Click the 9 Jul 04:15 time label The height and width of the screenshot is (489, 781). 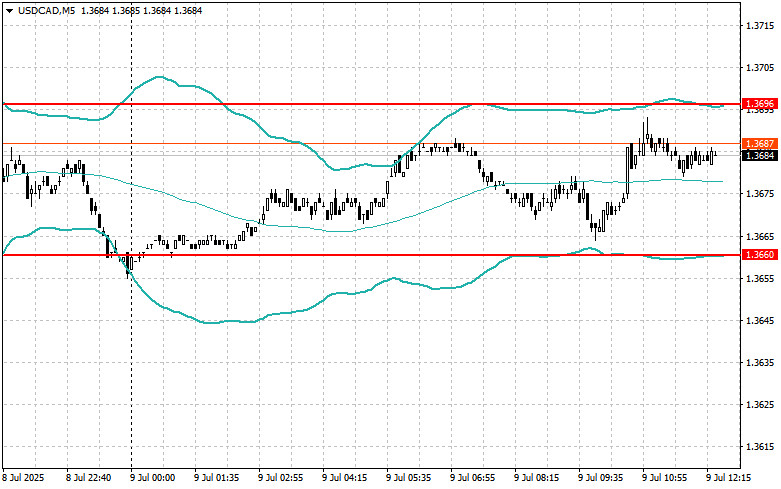345,478
